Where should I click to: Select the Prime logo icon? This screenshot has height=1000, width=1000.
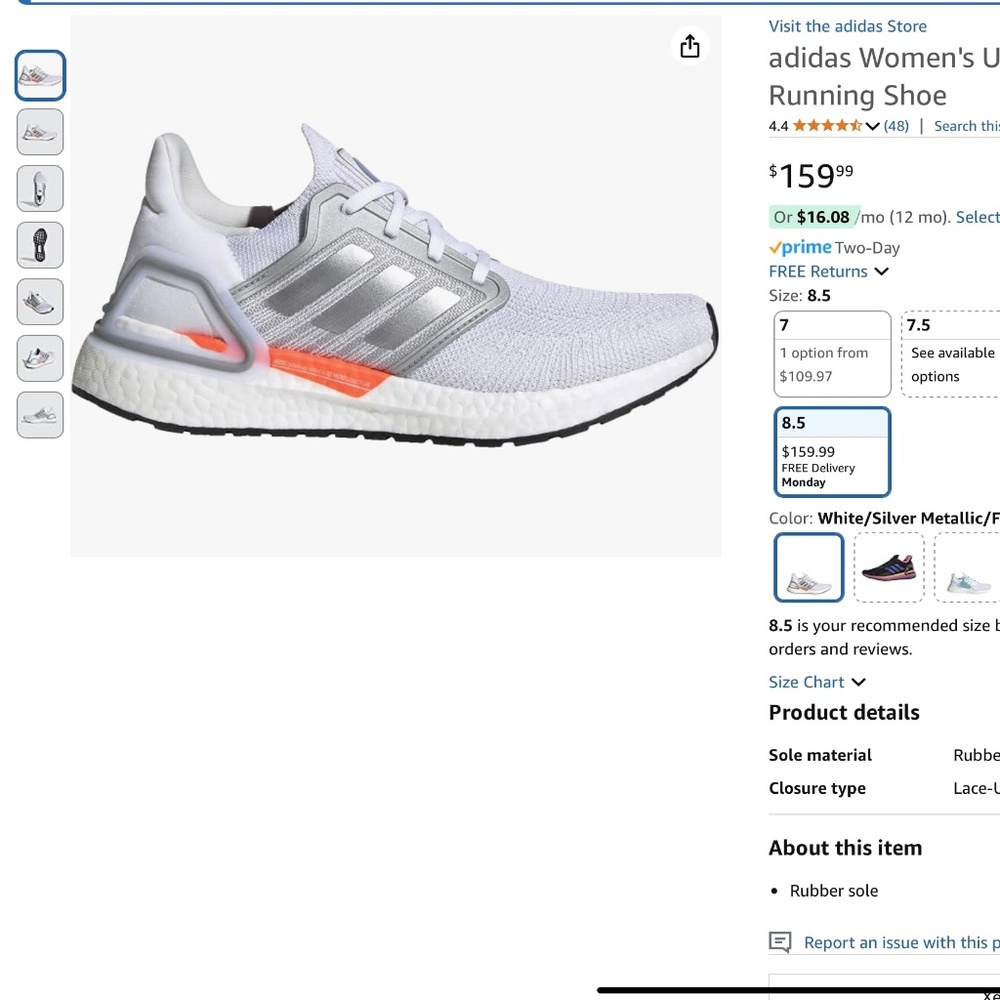[x=798, y=247]
